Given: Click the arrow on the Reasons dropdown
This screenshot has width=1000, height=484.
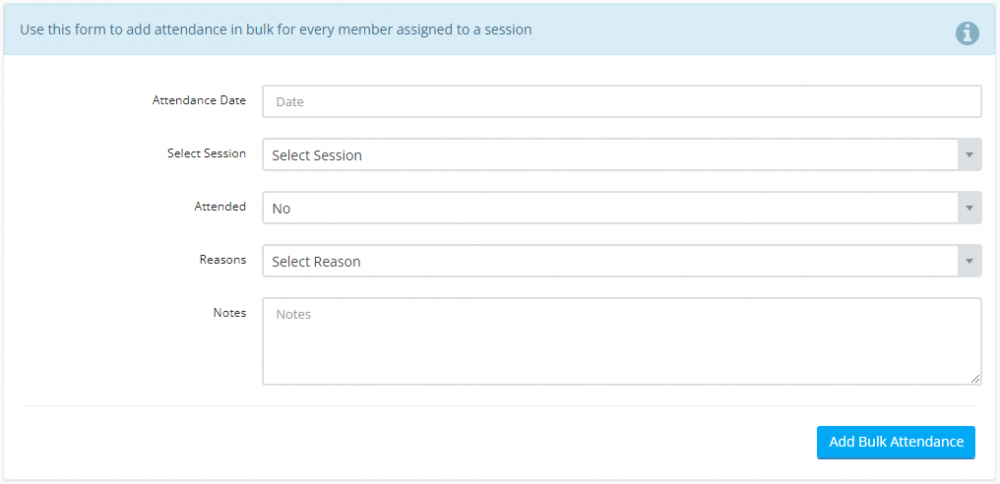Looking at the screenshot, I should (x=969, y=261).
